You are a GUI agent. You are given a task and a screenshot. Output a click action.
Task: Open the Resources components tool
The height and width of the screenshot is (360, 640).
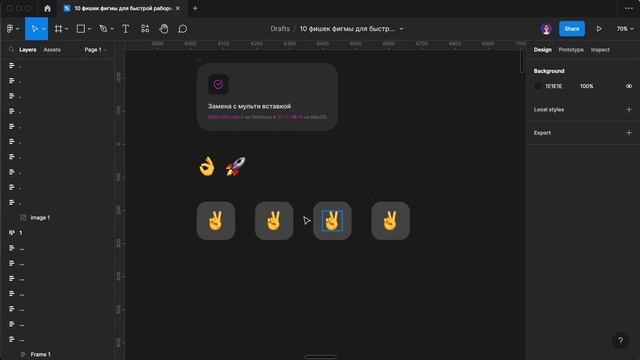coord(145,29)
